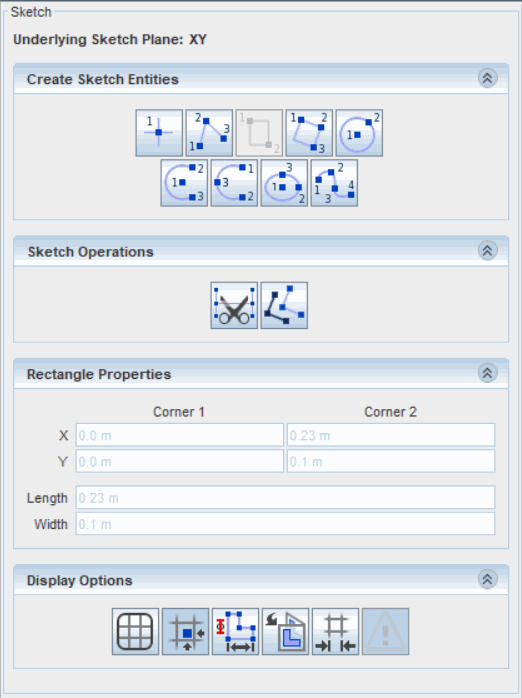Click the Length input field

point(285,498)
